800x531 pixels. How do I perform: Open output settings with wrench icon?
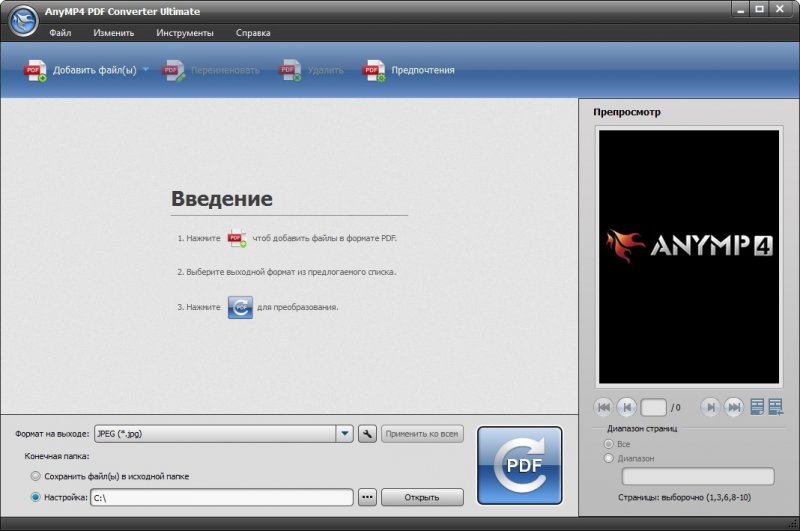[x=367, y=434]
